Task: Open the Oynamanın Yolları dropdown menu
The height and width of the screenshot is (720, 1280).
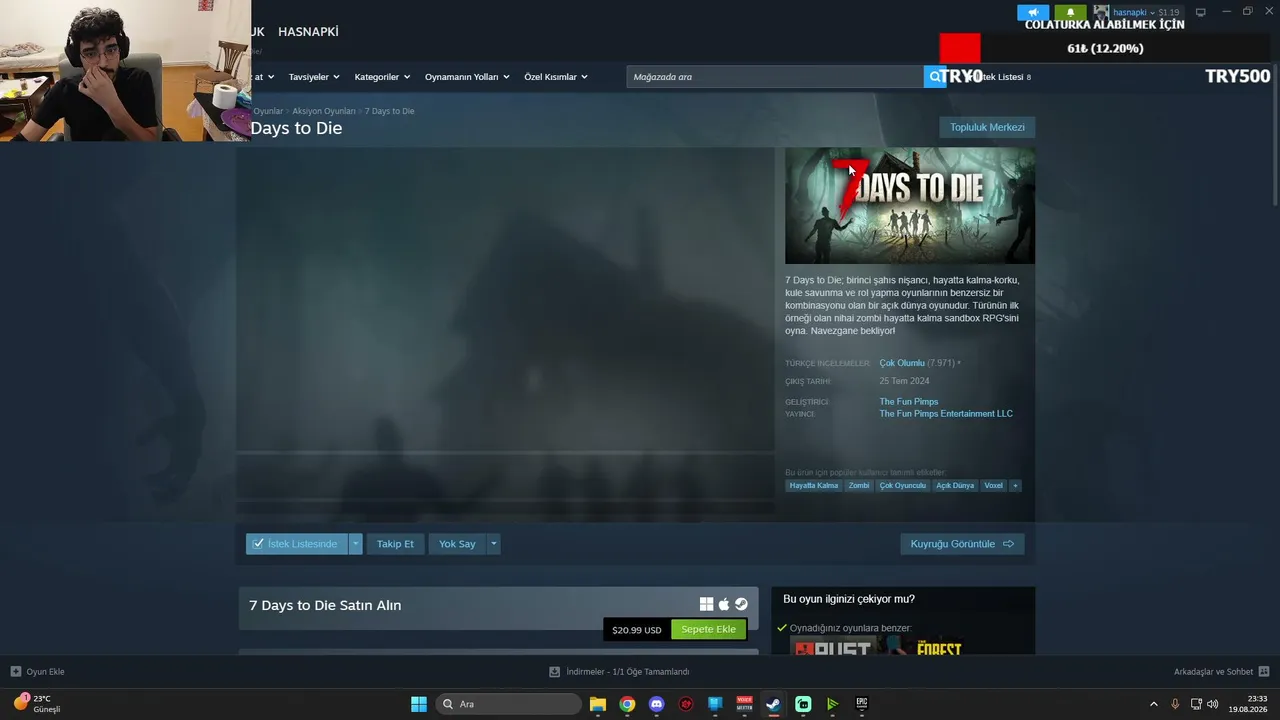Action: (x=467, y=77)
